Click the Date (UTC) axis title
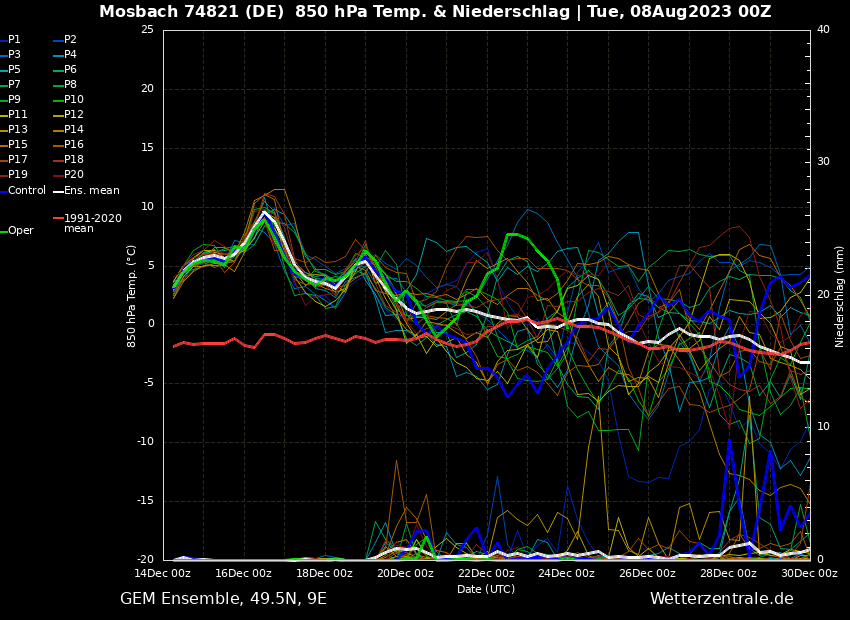The width and height of the screenshot is (850, 620). (486, 590)
